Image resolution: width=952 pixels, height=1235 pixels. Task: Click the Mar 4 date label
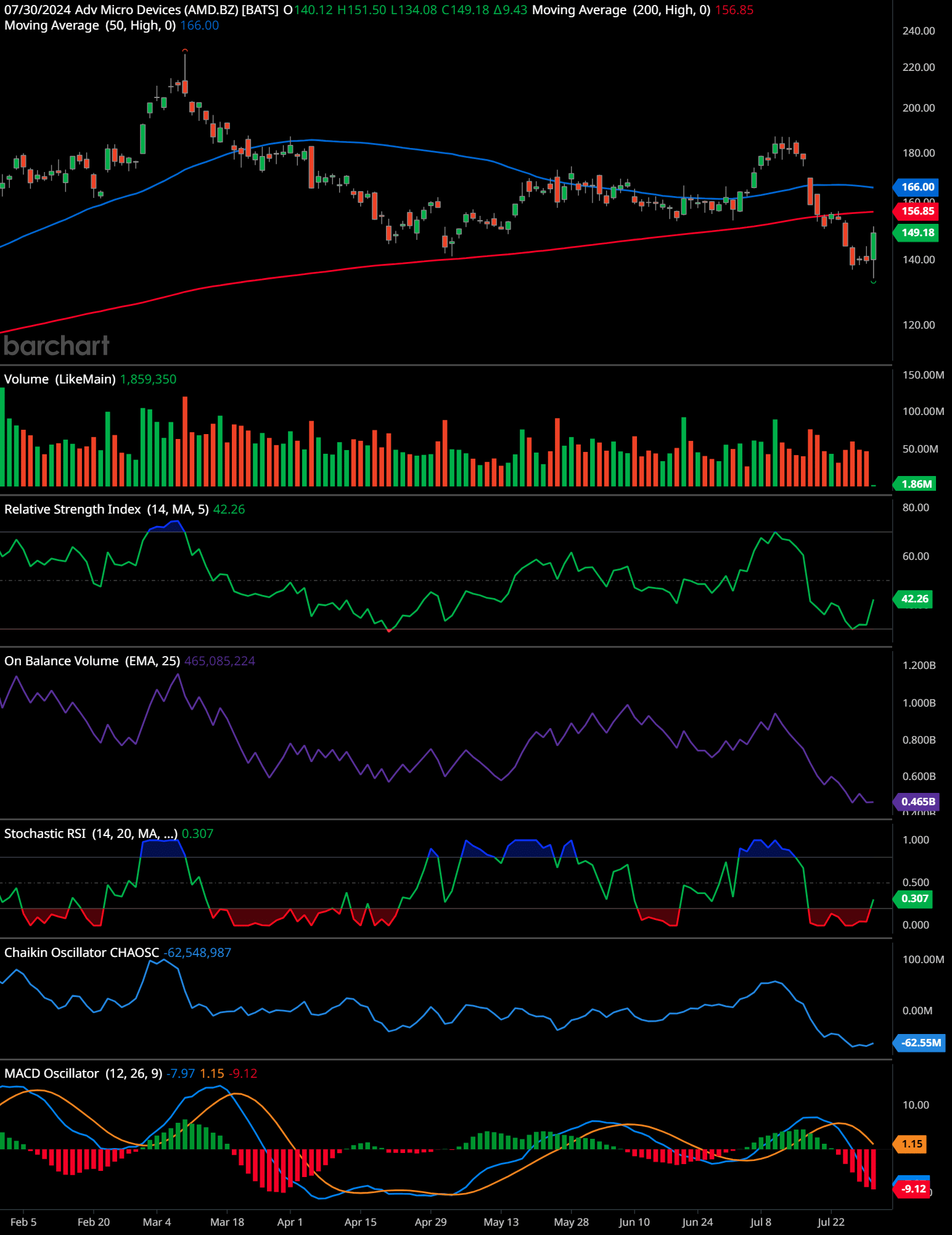coord(157,1222)
